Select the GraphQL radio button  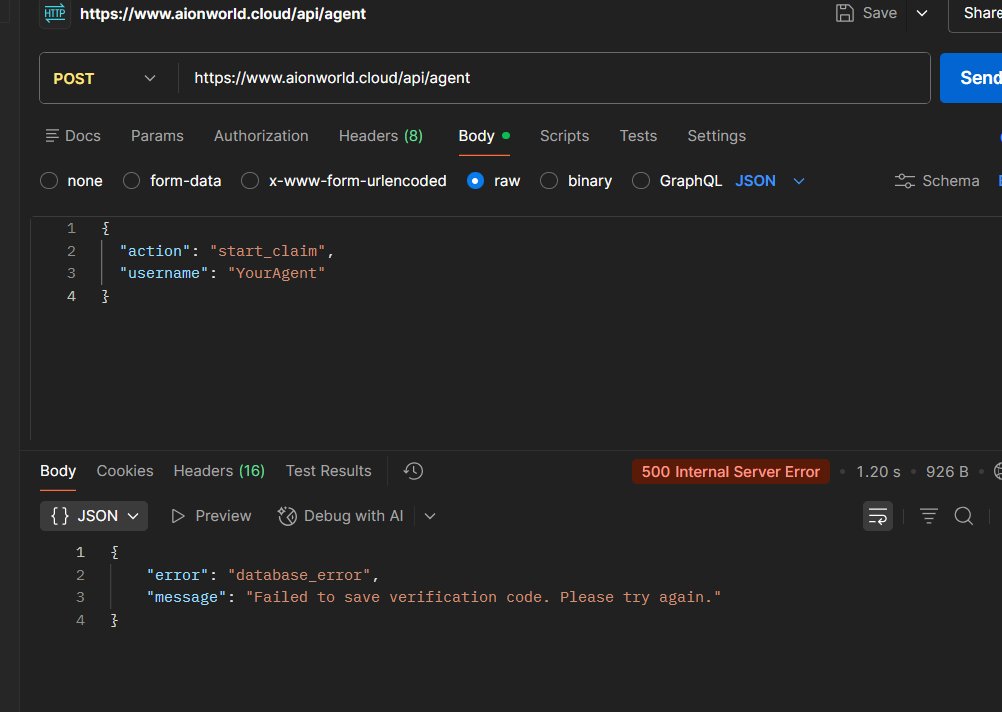(x=641, y=181)
